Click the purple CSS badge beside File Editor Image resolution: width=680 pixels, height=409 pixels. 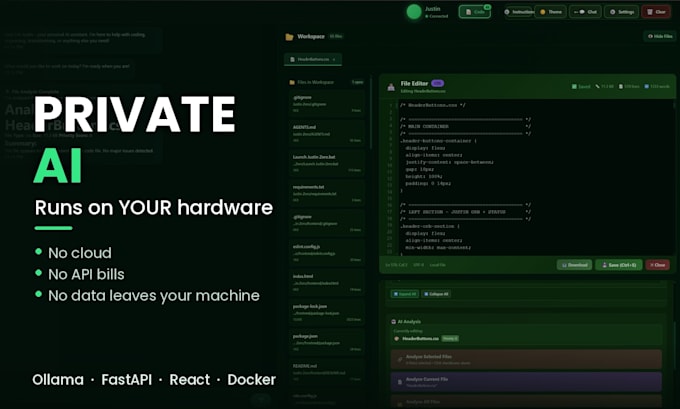click(438, 83)
